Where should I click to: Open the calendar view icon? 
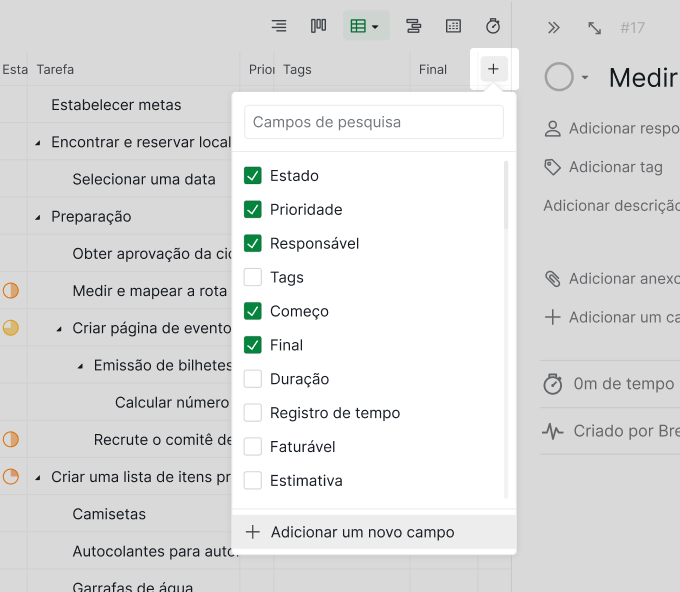[453, 26]
